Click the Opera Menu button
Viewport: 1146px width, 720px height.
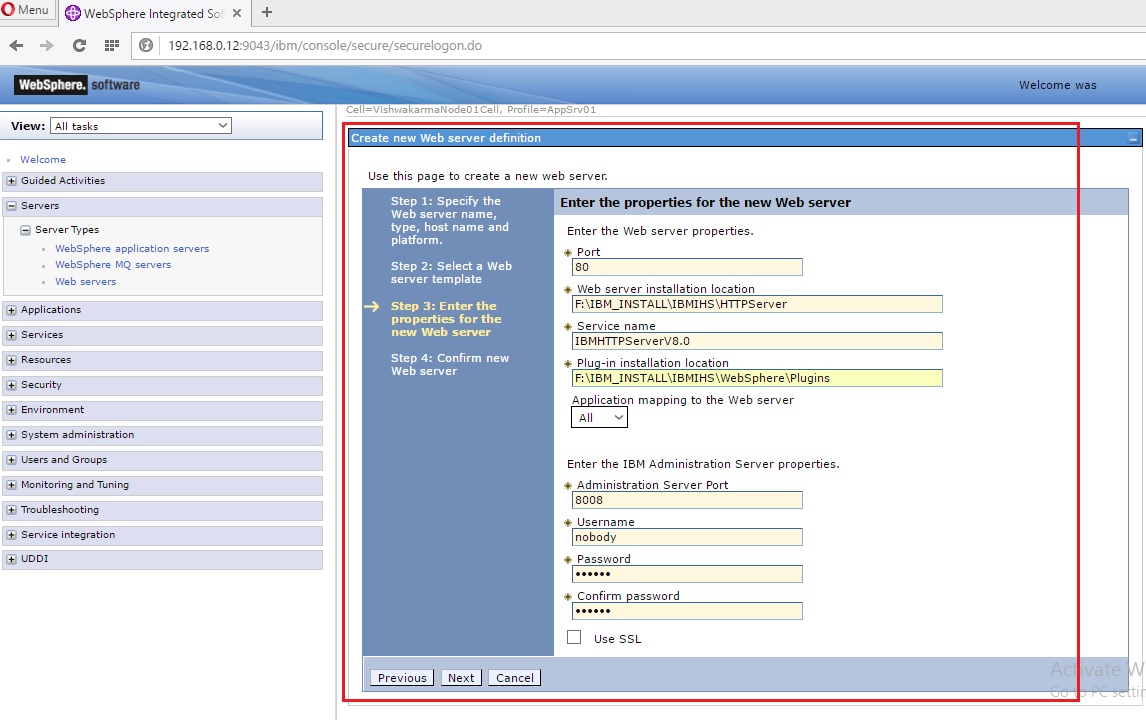[27, 10]
